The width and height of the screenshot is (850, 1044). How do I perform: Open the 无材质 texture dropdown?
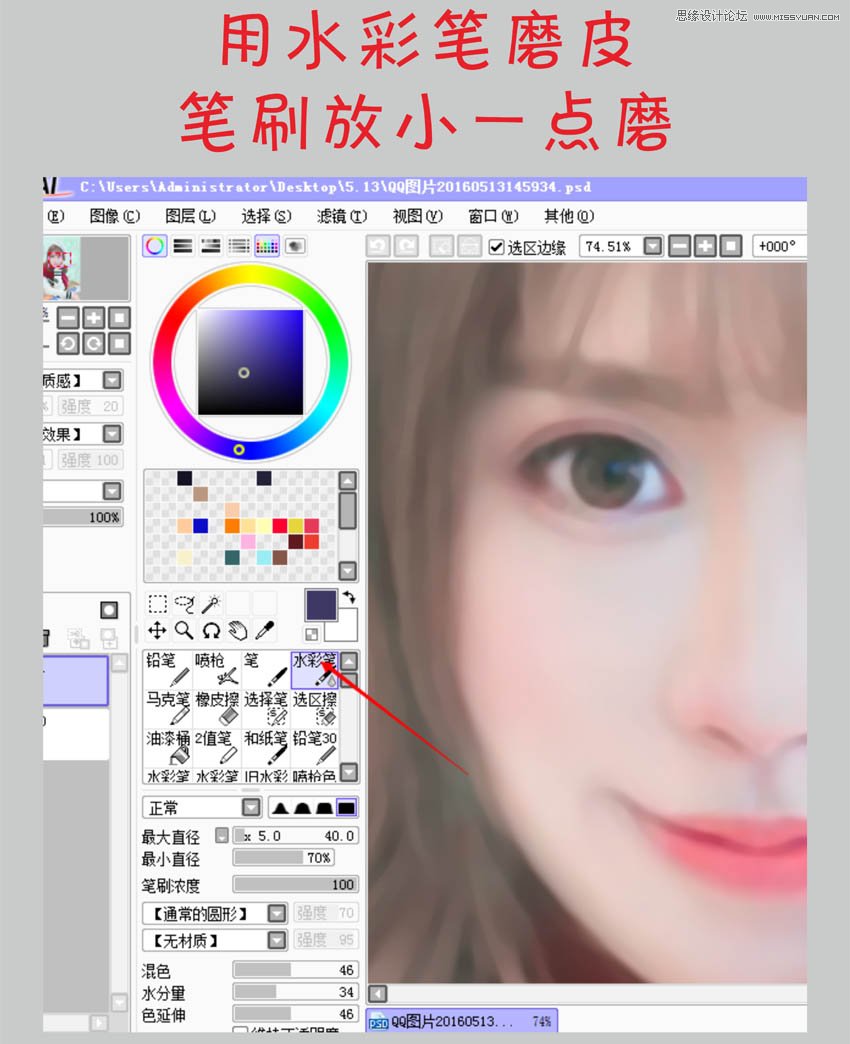[277, 940]
